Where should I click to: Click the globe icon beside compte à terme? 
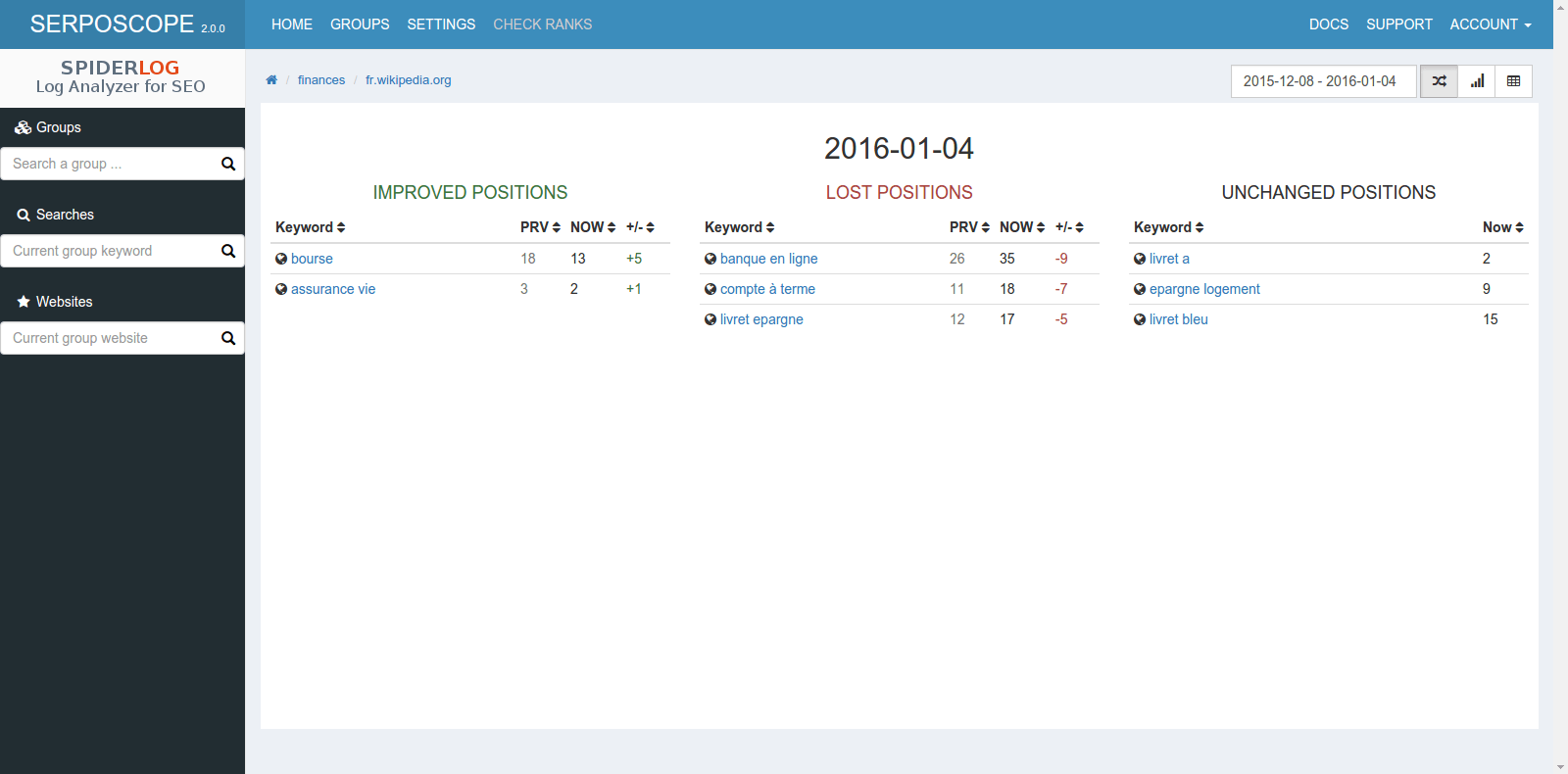click(710, 289)
